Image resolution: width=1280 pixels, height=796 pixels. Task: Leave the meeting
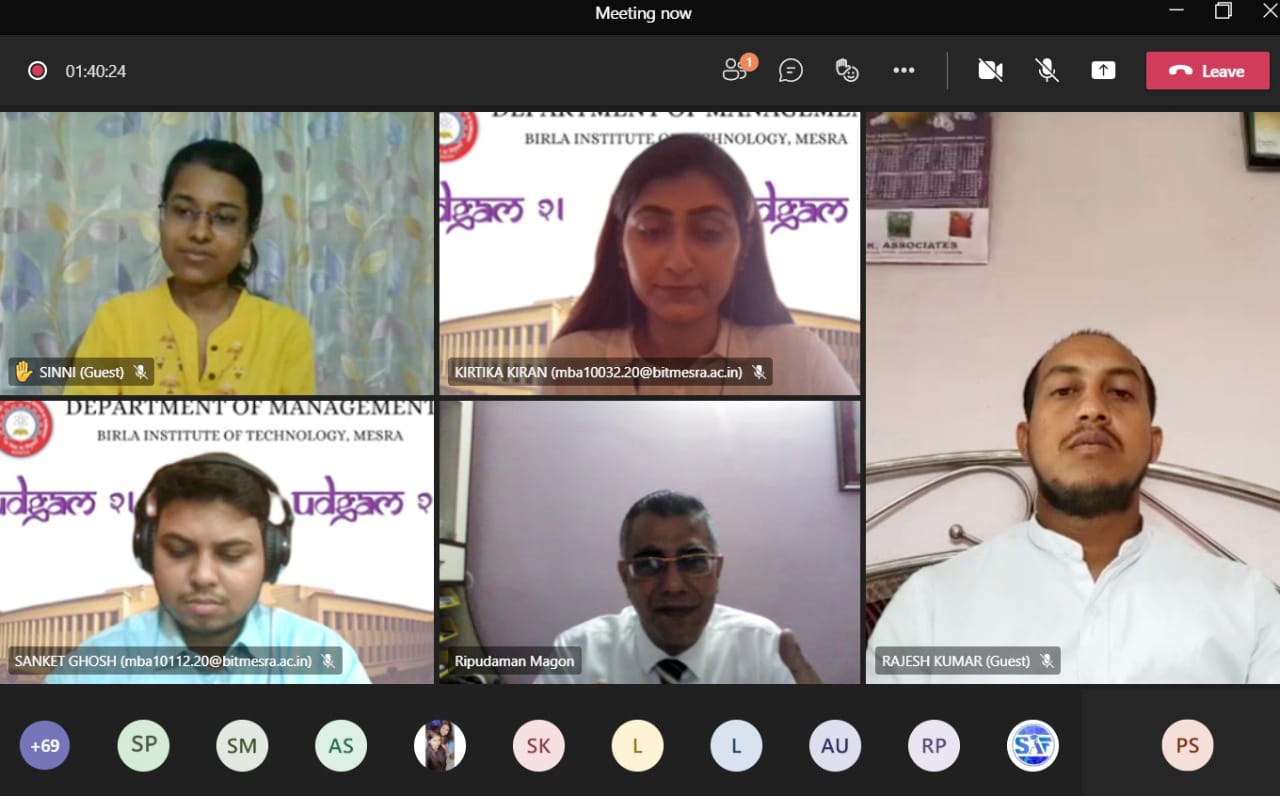tap(1207, 71)
